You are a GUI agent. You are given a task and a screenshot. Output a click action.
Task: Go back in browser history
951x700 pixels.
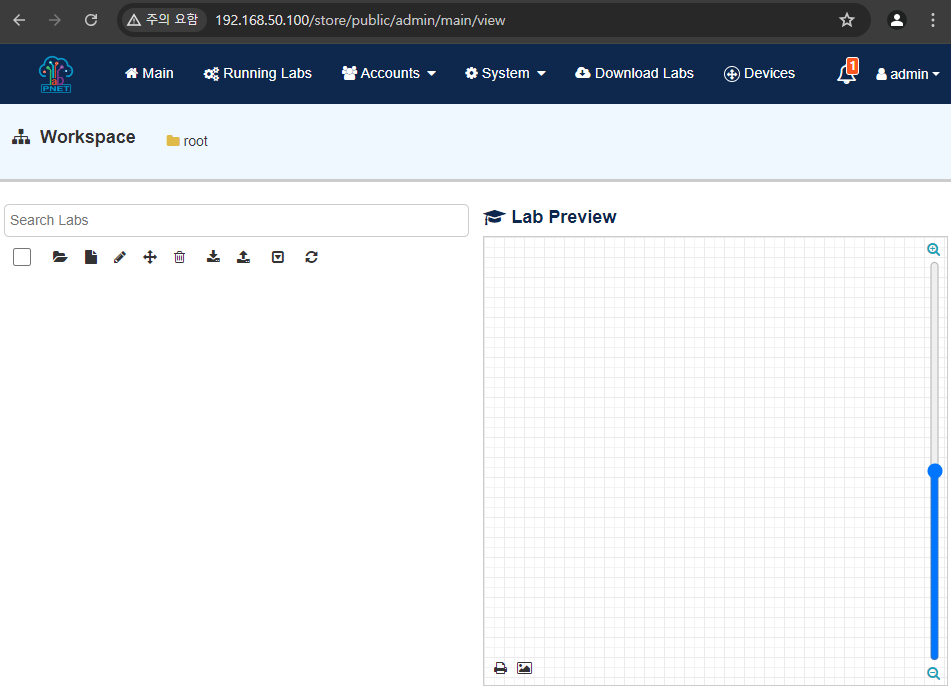click(19, 20)
